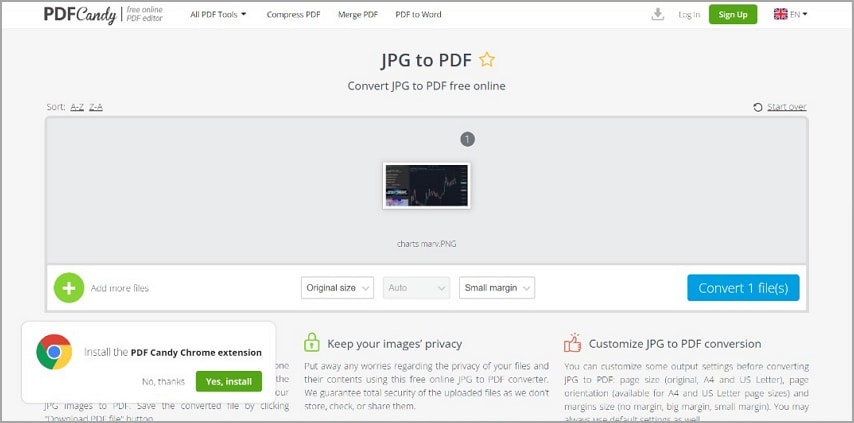Click Start over link
Screen dimensions: 854x423
tap(786, 107)
